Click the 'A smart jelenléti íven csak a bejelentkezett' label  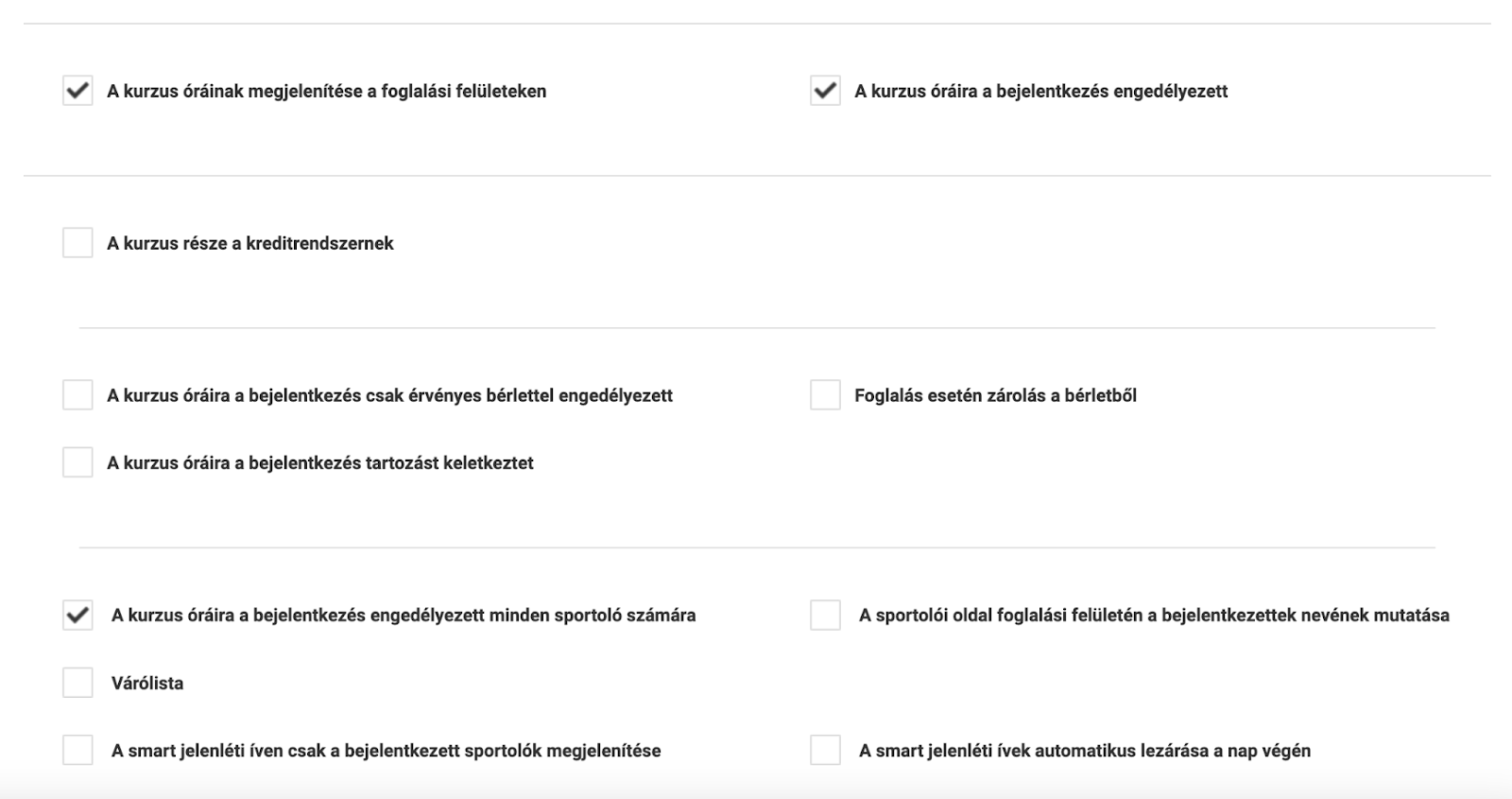[387, 751]
